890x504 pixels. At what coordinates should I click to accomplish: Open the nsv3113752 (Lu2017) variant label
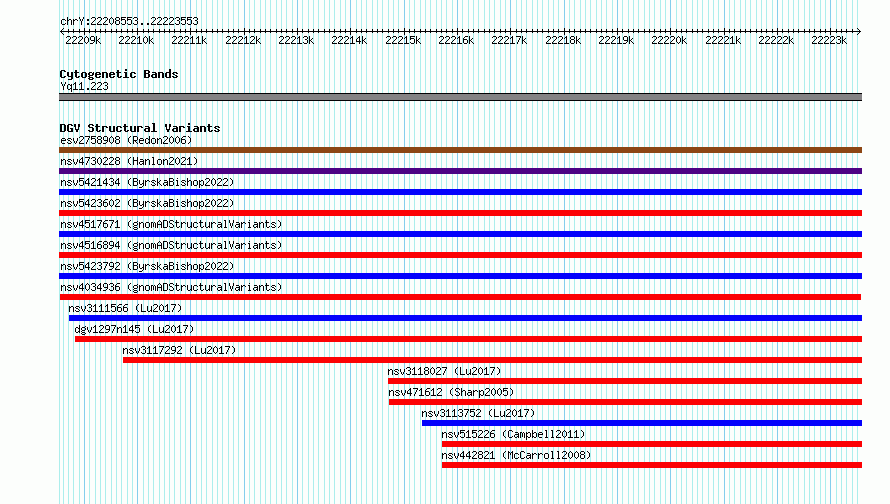[x=478, y=413]
